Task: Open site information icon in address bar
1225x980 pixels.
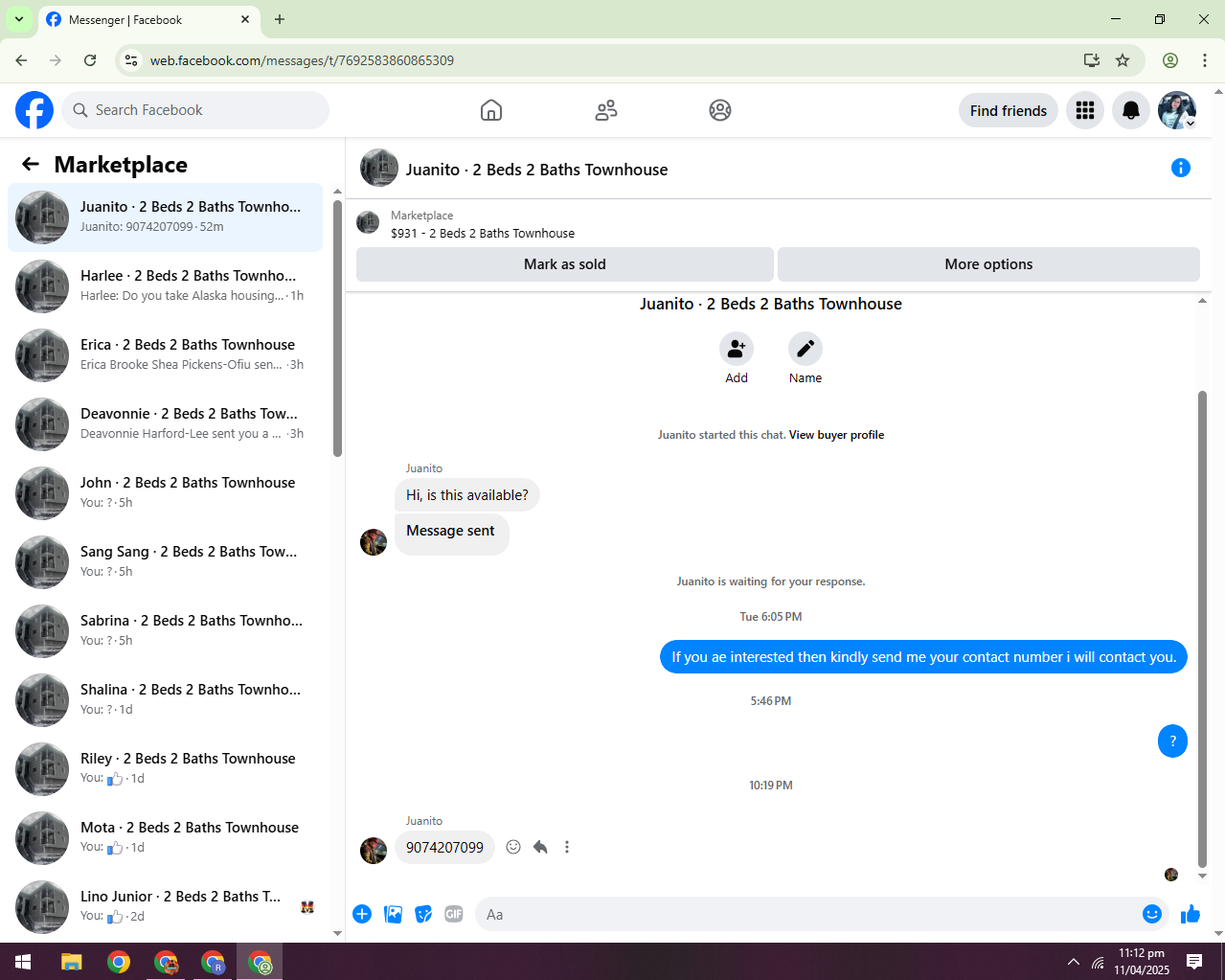Action: pos(131,60)
